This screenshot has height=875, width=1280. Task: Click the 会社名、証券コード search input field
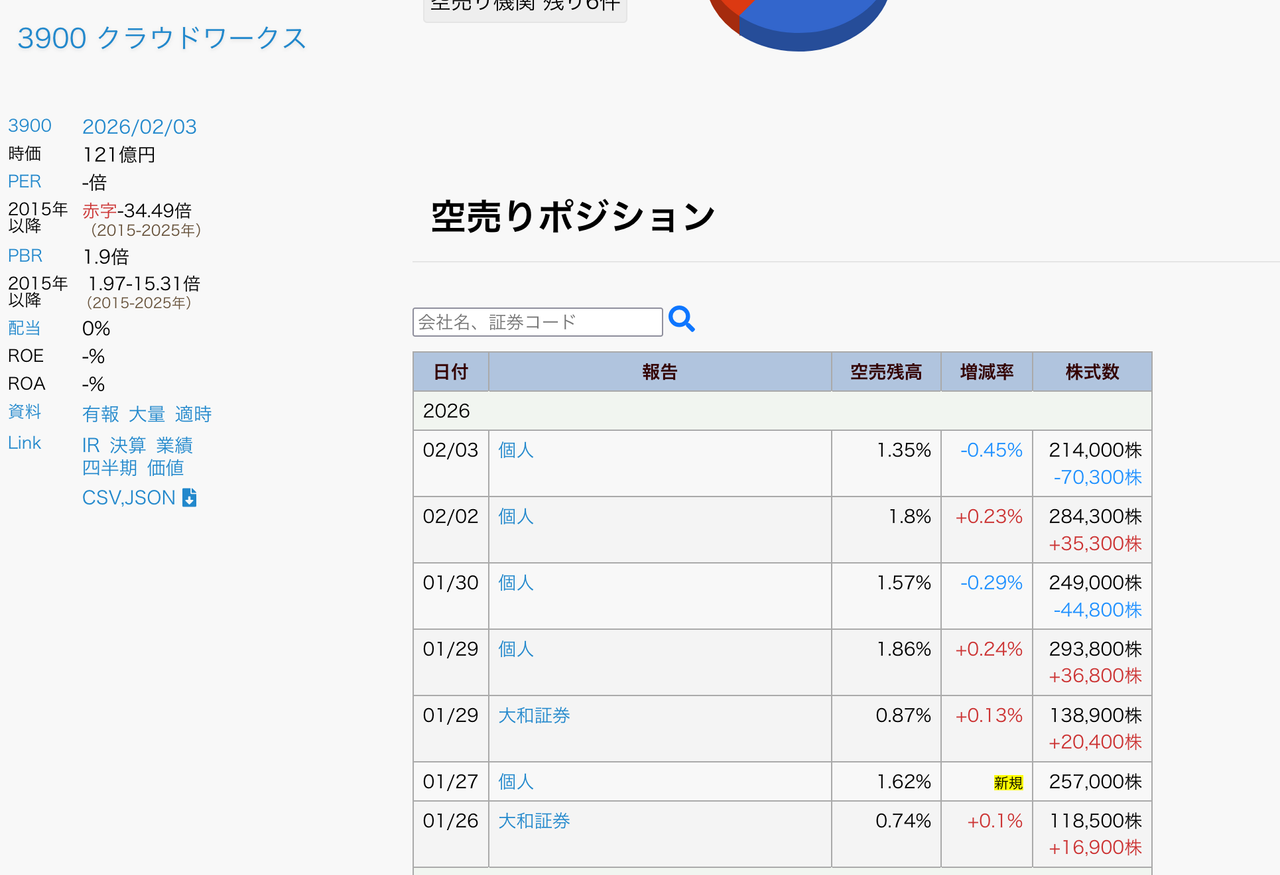tap(537, 321)
